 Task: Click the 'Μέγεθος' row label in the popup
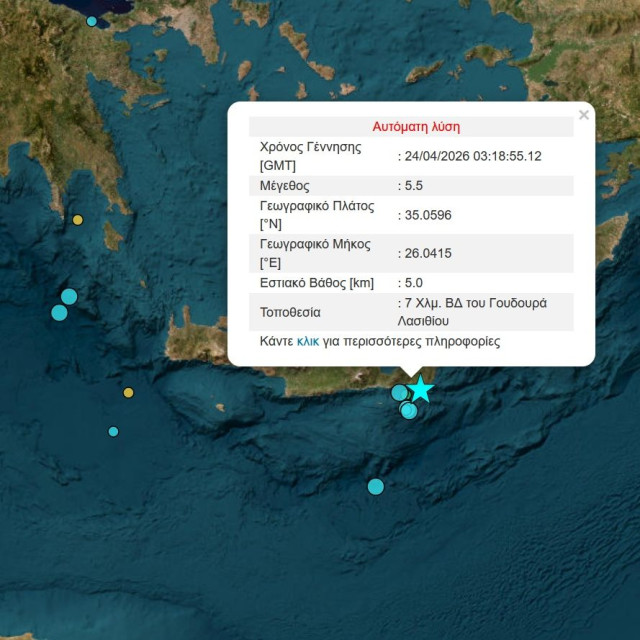pyautogui.click(x=285, y=186)
